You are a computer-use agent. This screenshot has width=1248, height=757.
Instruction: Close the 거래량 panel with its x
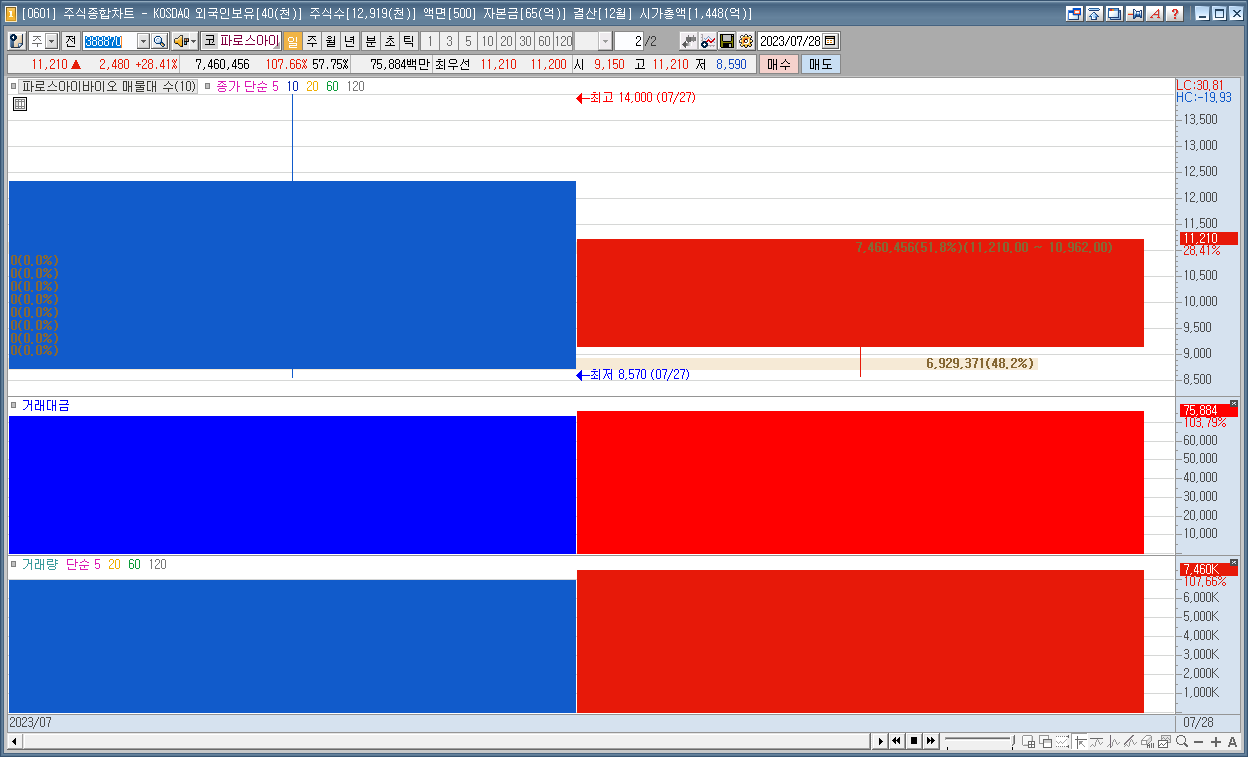[x=1233, y=563]
